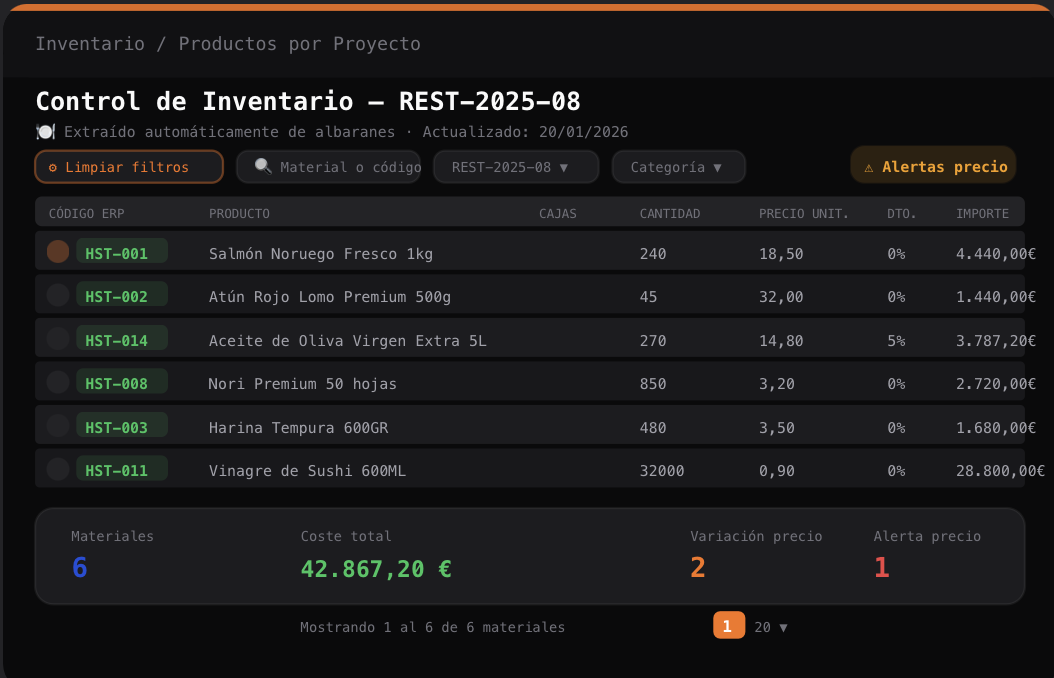The image size is (1054, 678).
Task: Click the Inventario breadcrumb link
Action: 90,44
